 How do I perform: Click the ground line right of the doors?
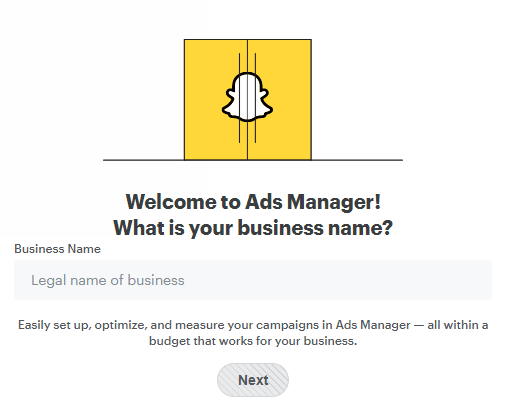pyautogui.click(x=357, y=160)
